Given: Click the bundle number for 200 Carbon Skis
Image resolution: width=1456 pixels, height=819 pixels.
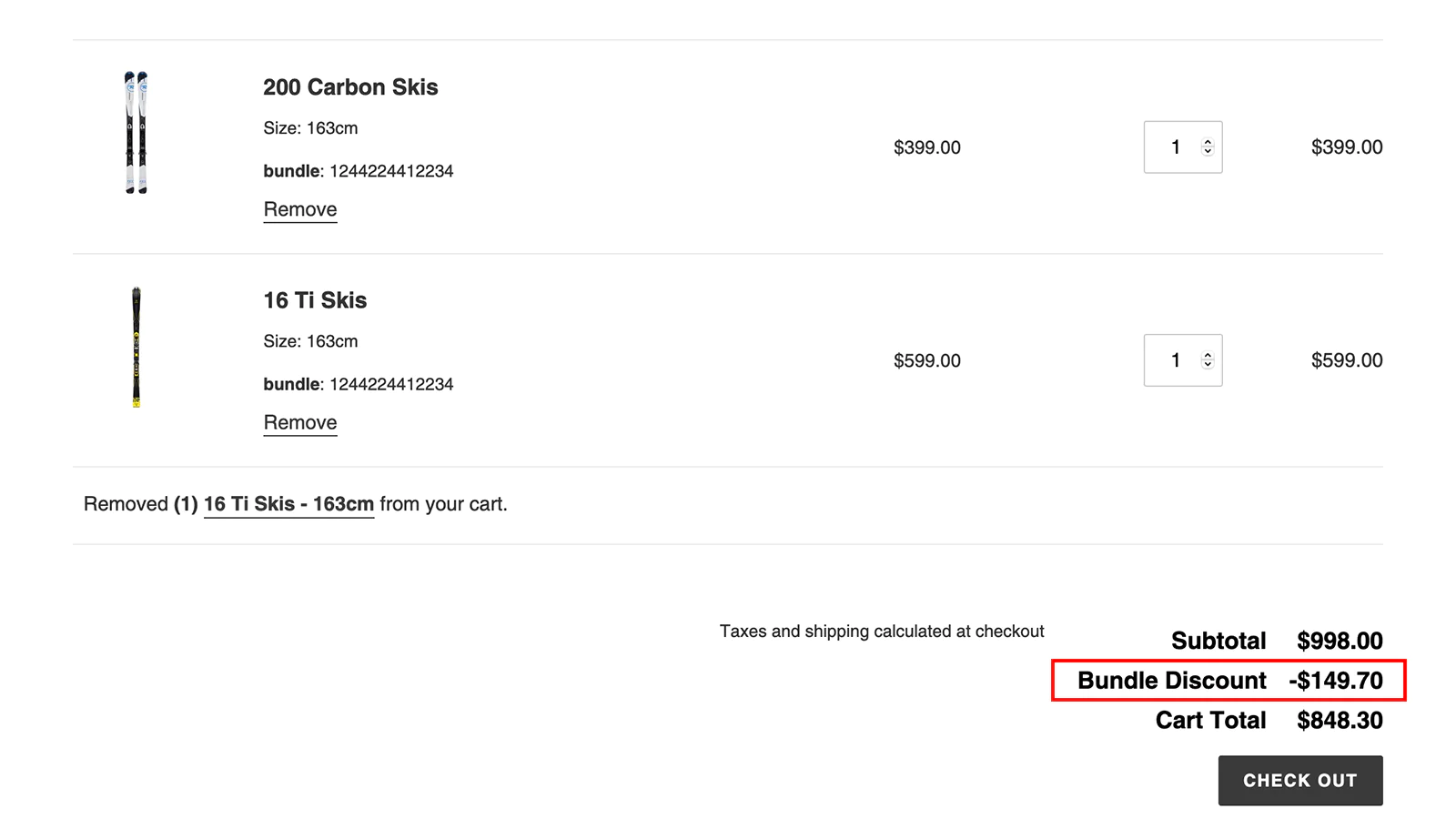Looking at the screenshot, I should [x=391, y=170].
